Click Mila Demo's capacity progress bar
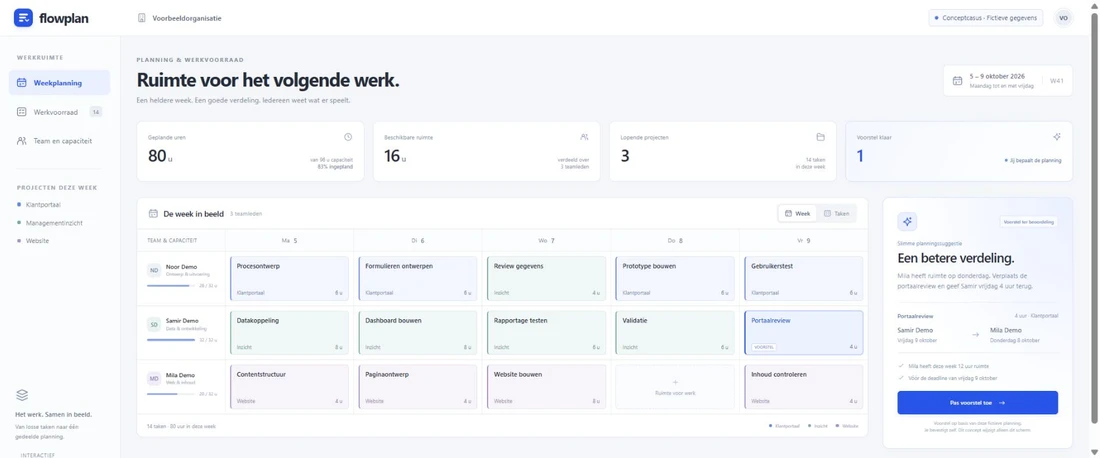Viewport: 1100px width, 458px height. coord(171,394)
